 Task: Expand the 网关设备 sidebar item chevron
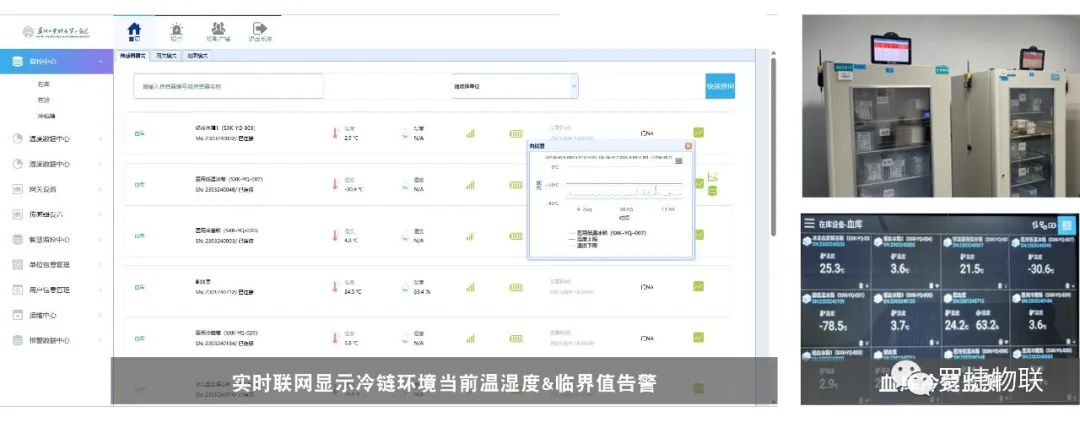(101, 190)
